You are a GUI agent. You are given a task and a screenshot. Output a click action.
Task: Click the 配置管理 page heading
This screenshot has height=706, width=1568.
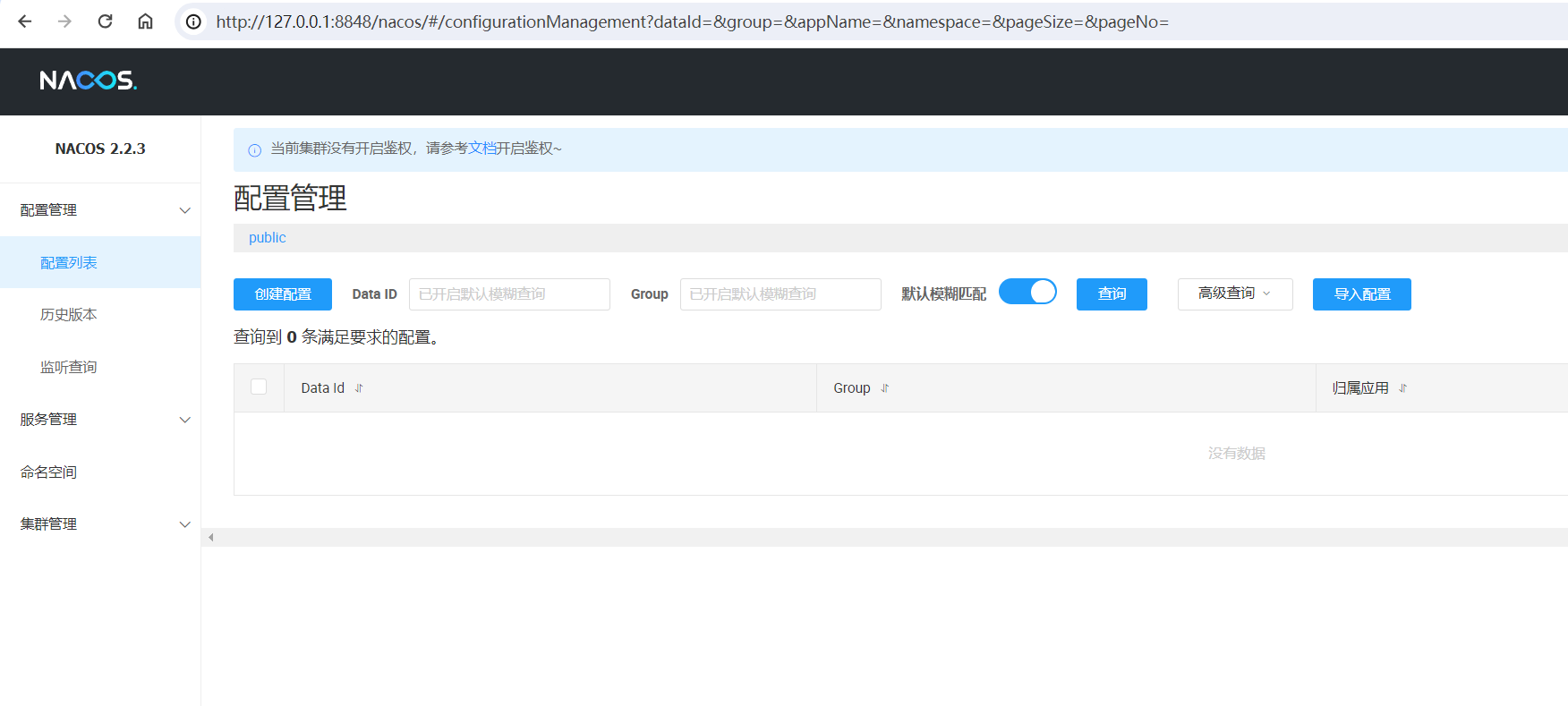coord(290,198)
